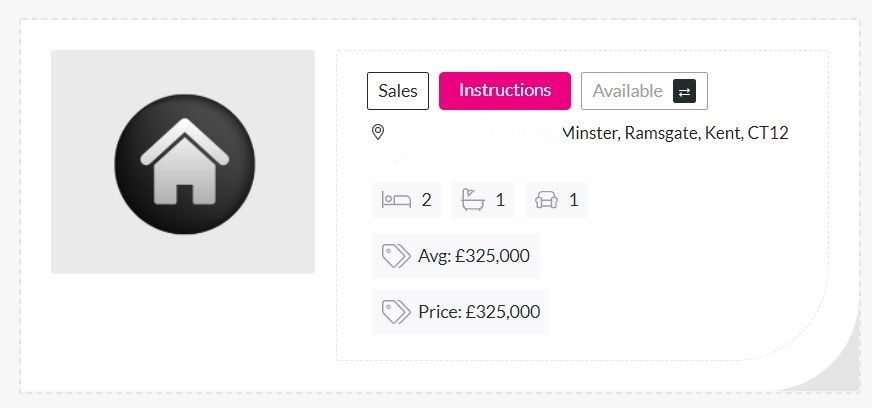
Task: Click the sofa reception room icon
Action: tap(547, 200)
